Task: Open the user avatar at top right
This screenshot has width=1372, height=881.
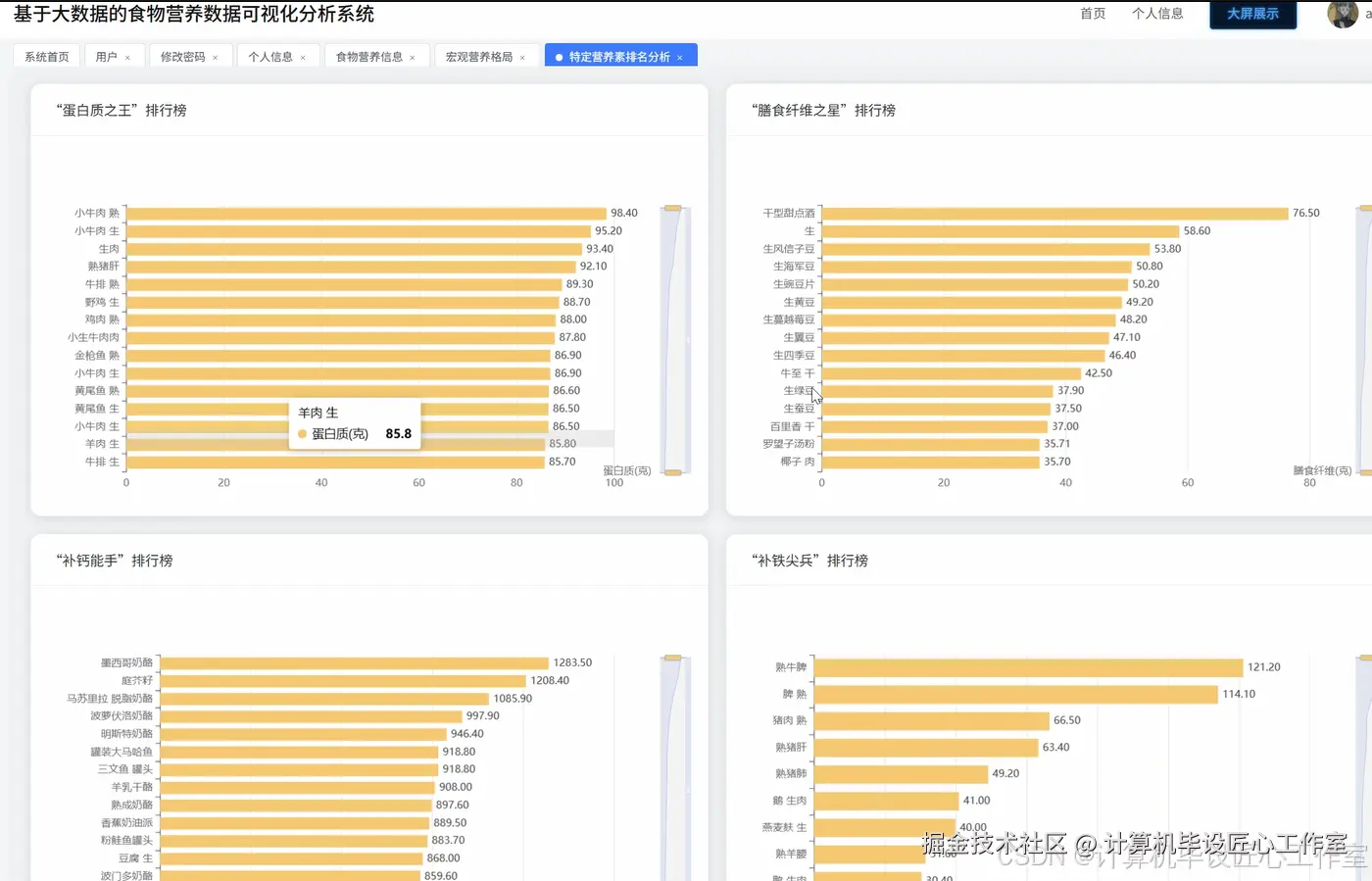Action: (x=1342, y=14)
